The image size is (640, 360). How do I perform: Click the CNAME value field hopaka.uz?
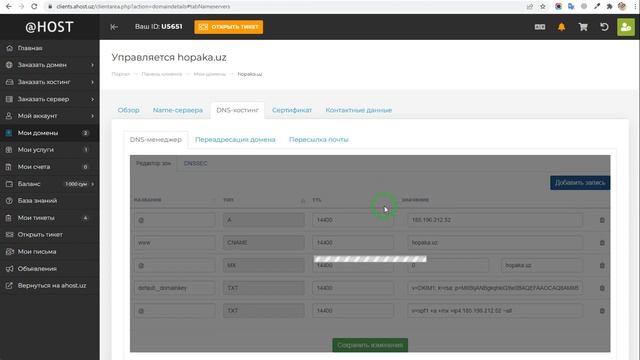[x=495, y=243]
